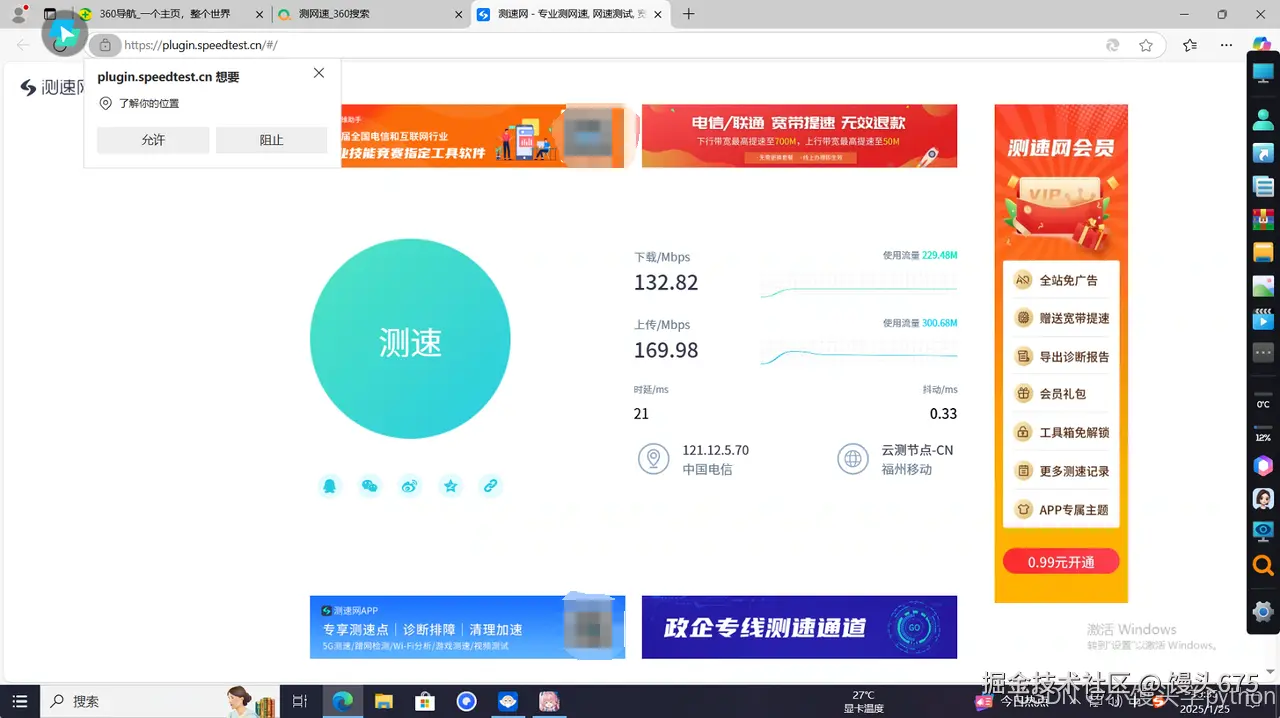This screenshot has height=718, width=1280.
Task: Open search from the Edge sidebar
Action: (1263, 564)
